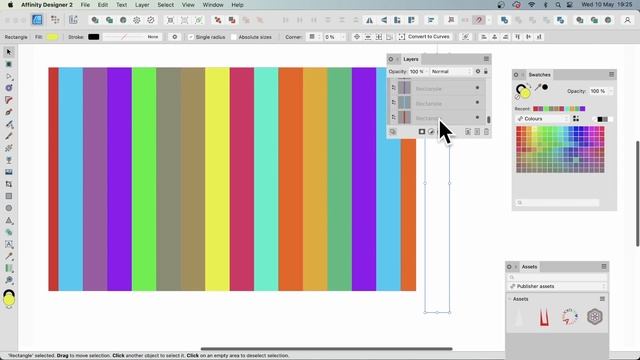The image size is (640, 360).
Task: Open Adjustments from the Layers panel bottom
Action: 431,131
